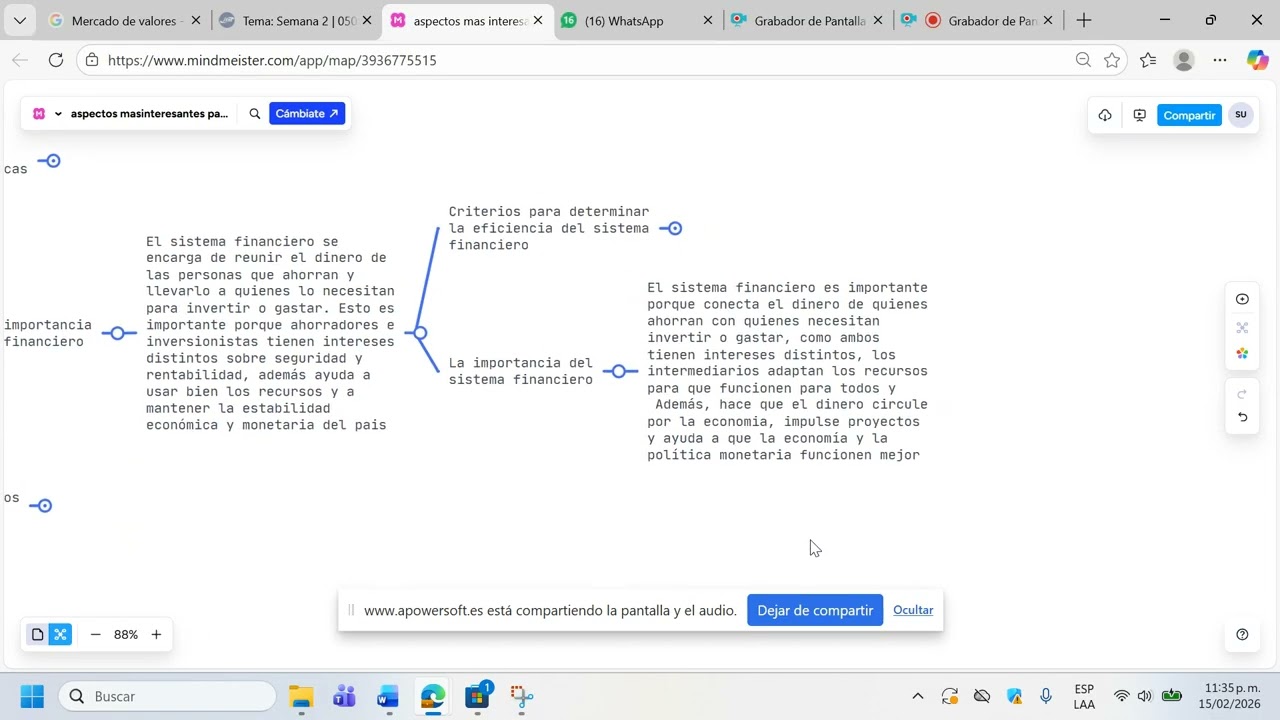Collapse the 'cas' branch node circle
Screen dimensions: 1280x720
coord(53,161)
